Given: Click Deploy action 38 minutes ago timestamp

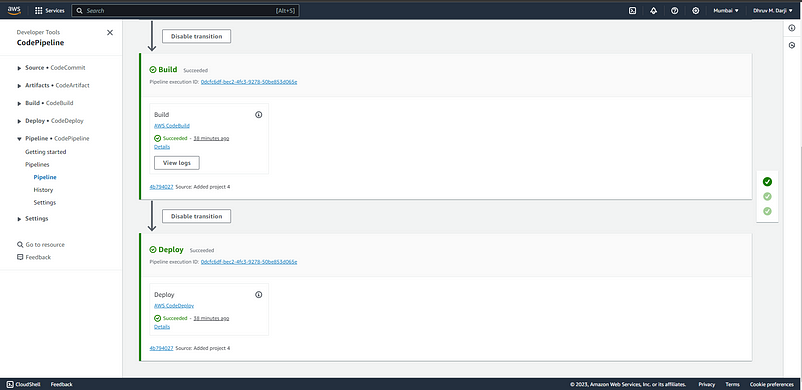Looking at the screenshot, I should click(x=211, y=318).
